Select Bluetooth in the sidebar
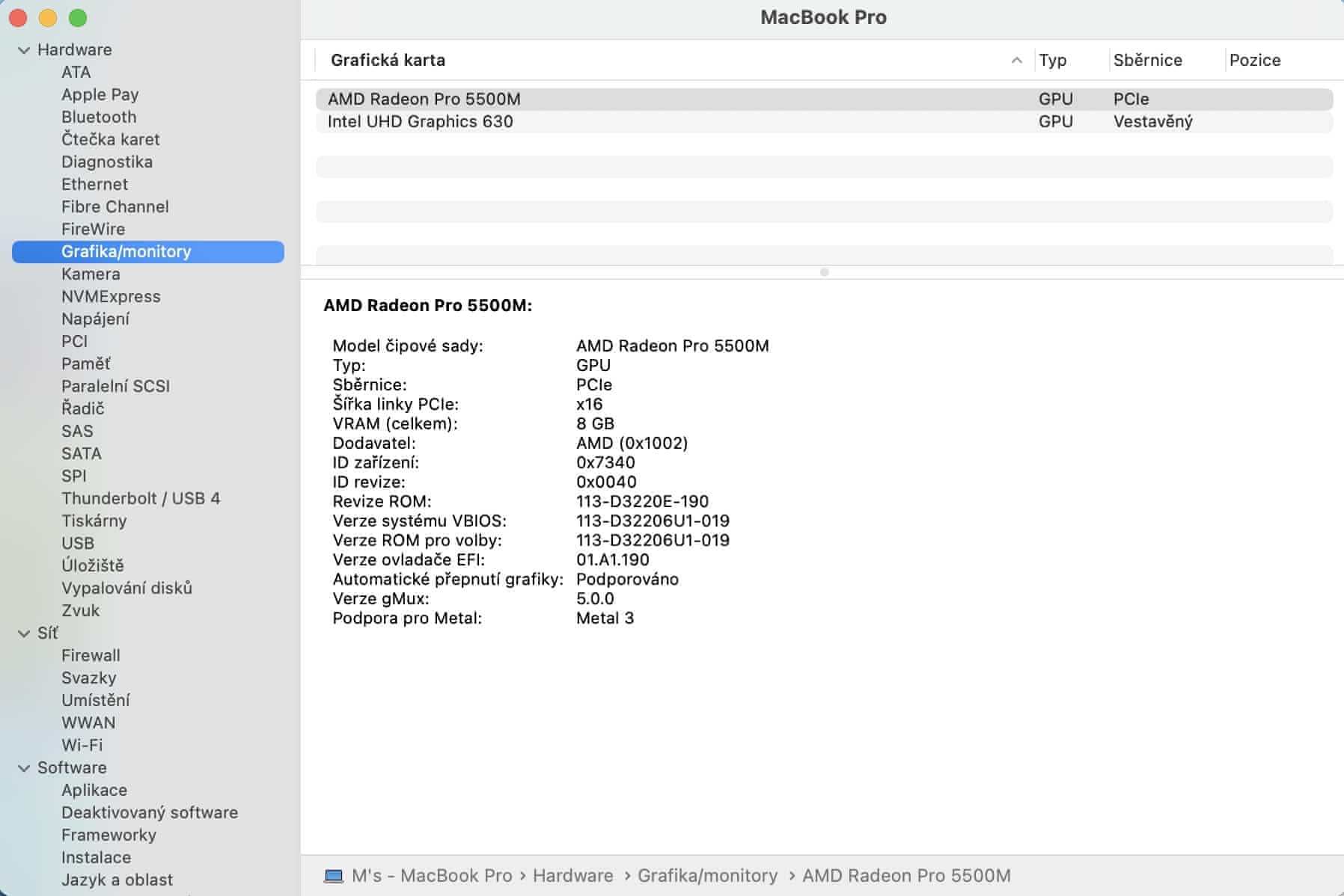Screen dimensions: 1344x896 pyautogui.click(x=99, y=117)
